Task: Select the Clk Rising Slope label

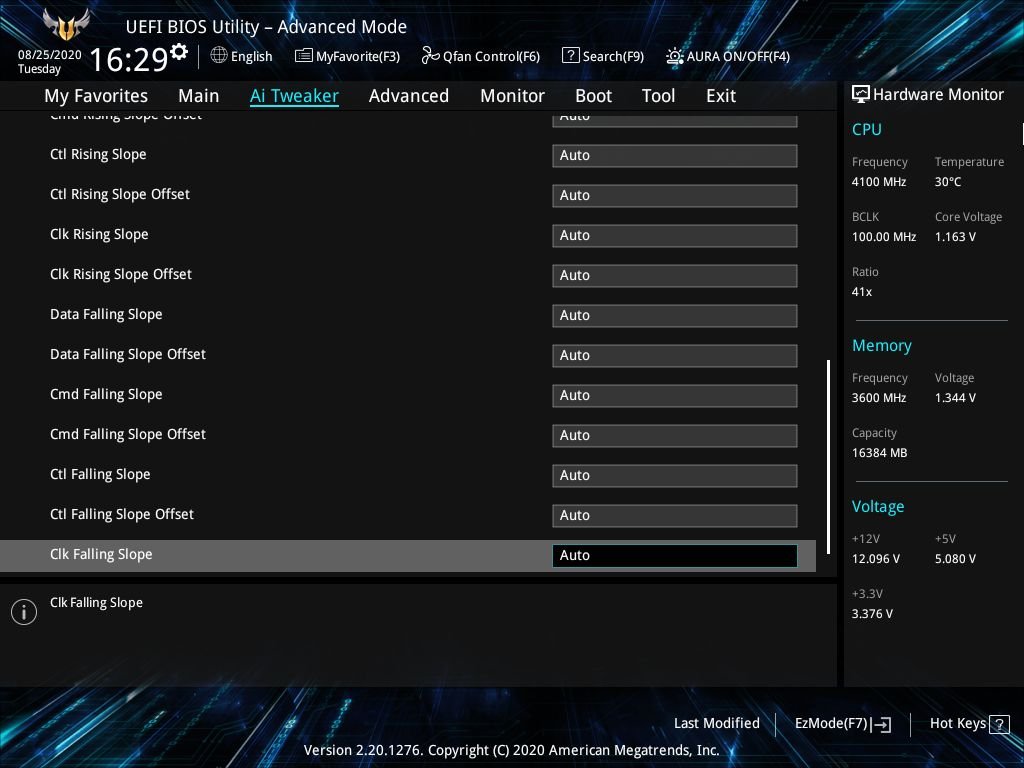Action: 99,234
